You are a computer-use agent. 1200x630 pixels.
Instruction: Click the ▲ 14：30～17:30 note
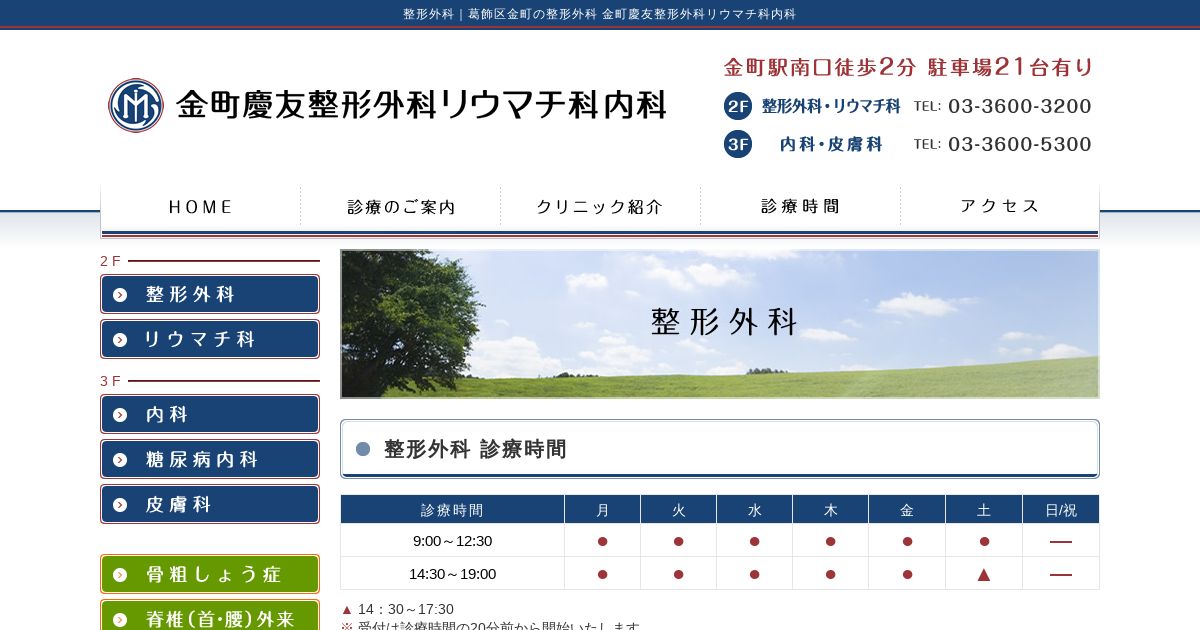click(x=397, y=609)
